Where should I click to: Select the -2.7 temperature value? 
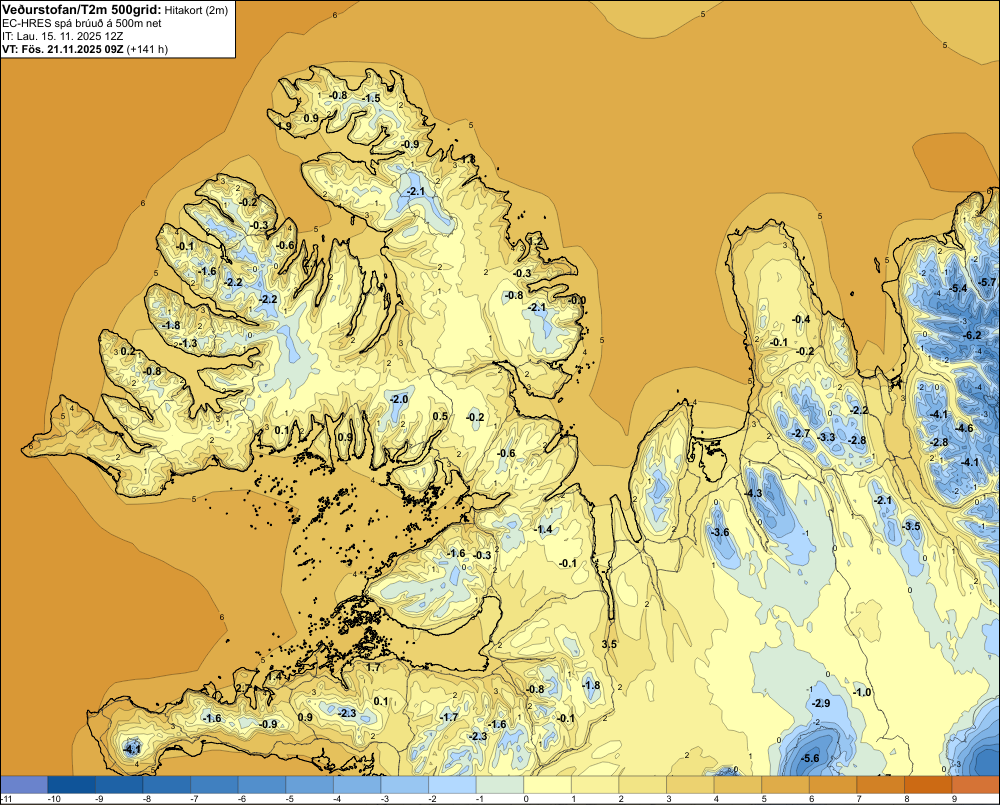(801, 433)
